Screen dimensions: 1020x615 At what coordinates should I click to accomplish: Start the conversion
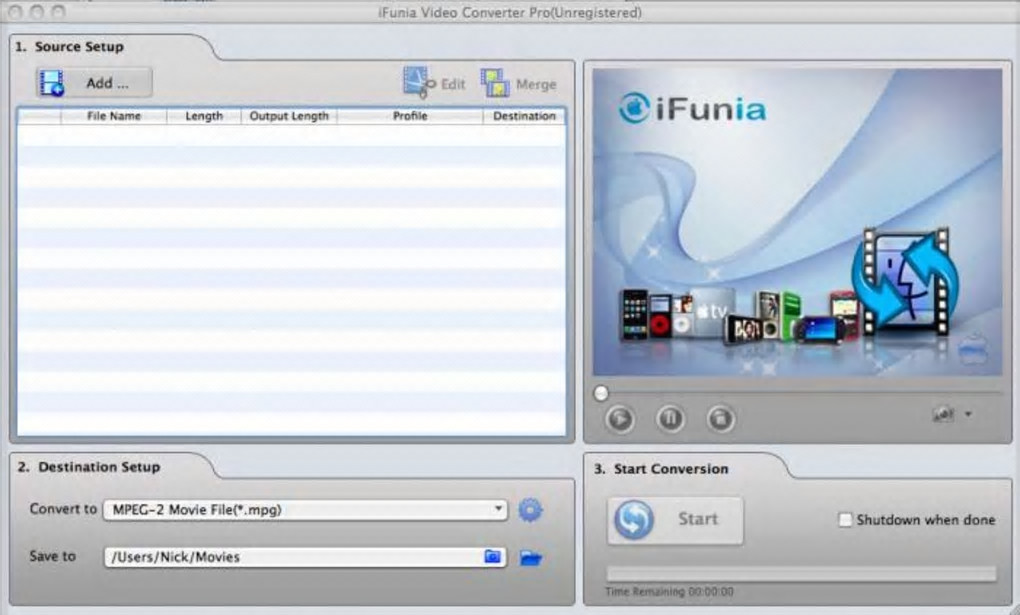[675, 520]
